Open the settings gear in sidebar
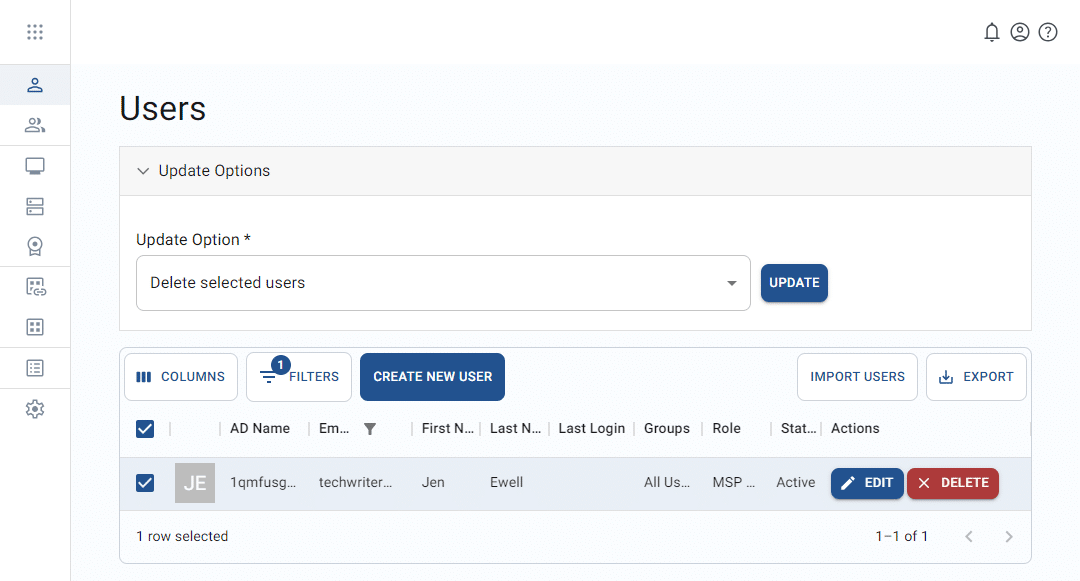This screenshot has height=581, width=1080. pyautogui.click(x=35, y=409)
